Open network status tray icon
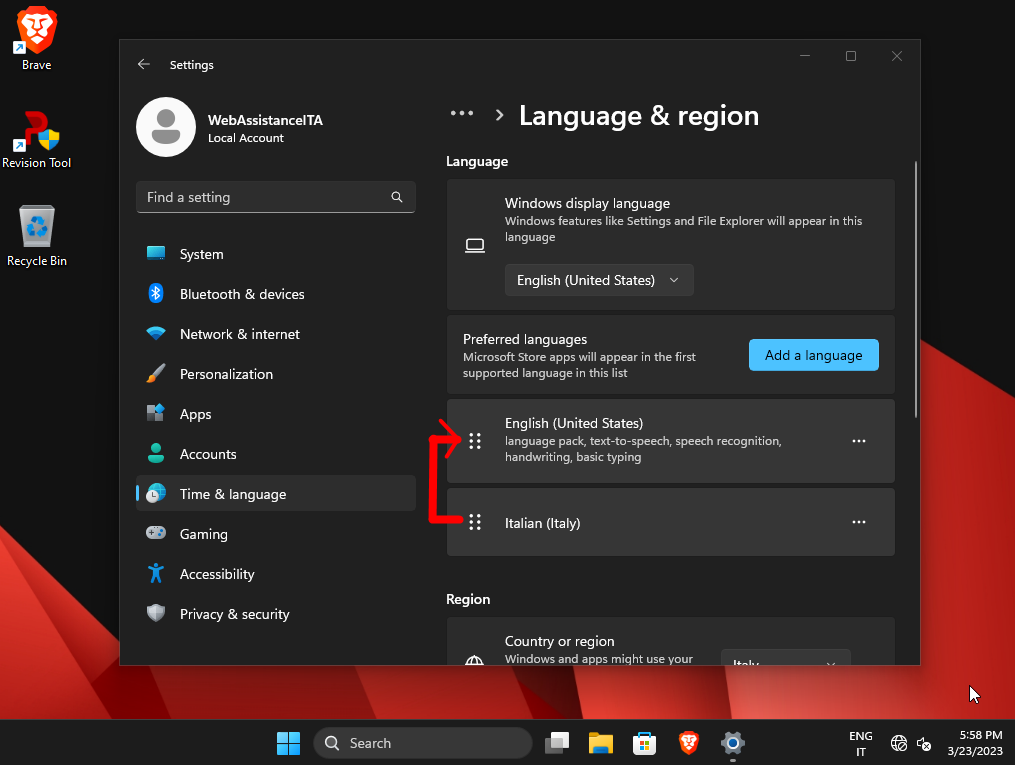This screenshot has height=765, width=1015. click(898, 744)
